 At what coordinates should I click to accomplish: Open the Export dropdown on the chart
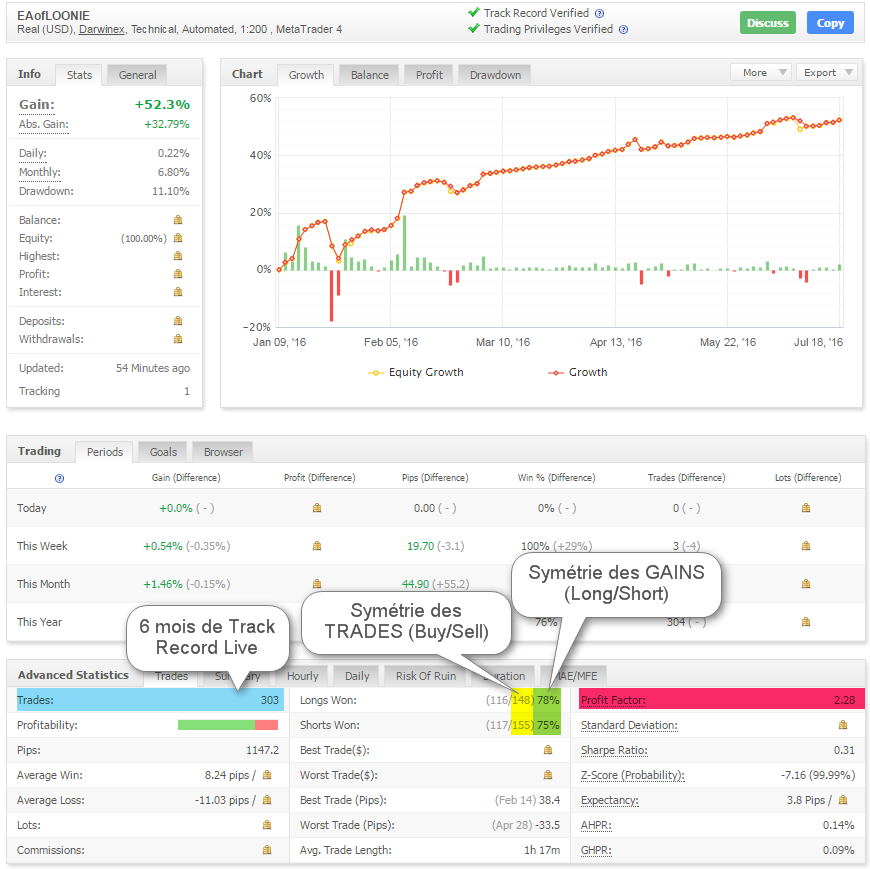[827, 73]
